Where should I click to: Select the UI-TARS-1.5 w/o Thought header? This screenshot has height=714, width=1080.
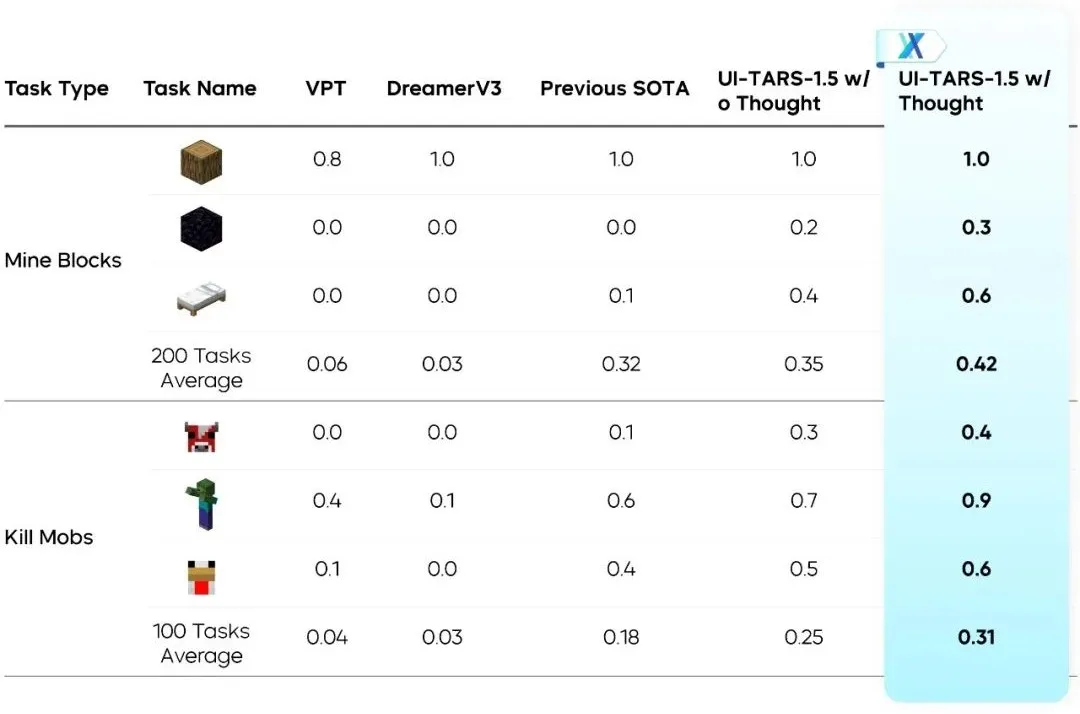coord(793,91)
